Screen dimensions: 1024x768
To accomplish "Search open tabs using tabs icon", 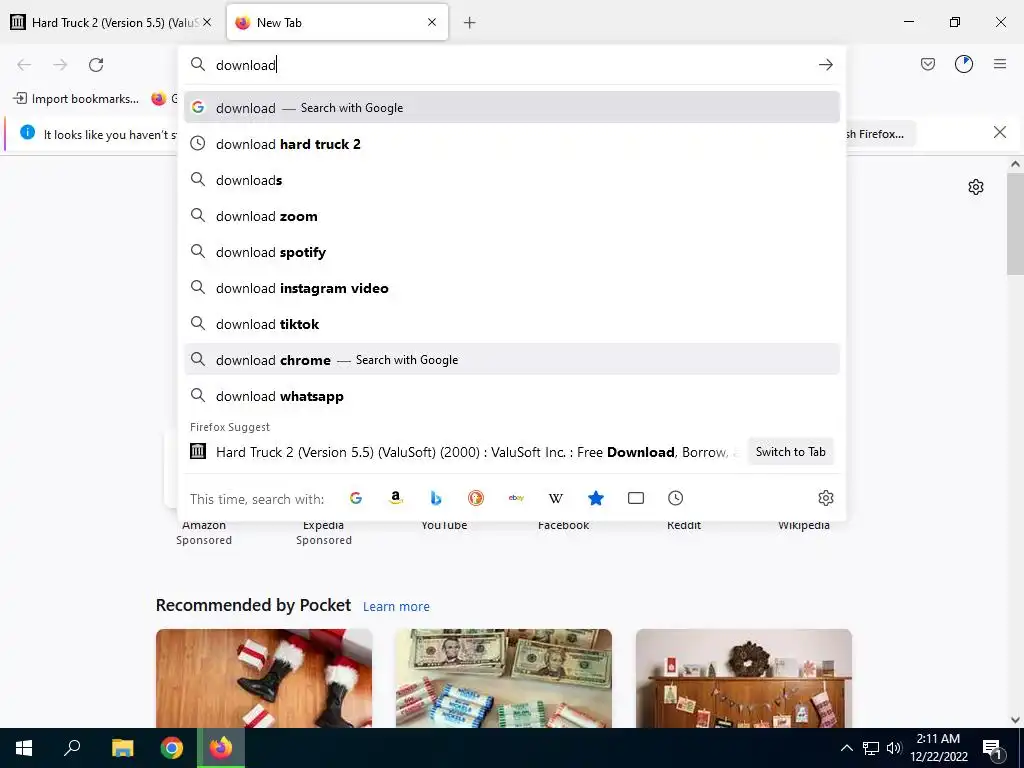I will 635,498.
